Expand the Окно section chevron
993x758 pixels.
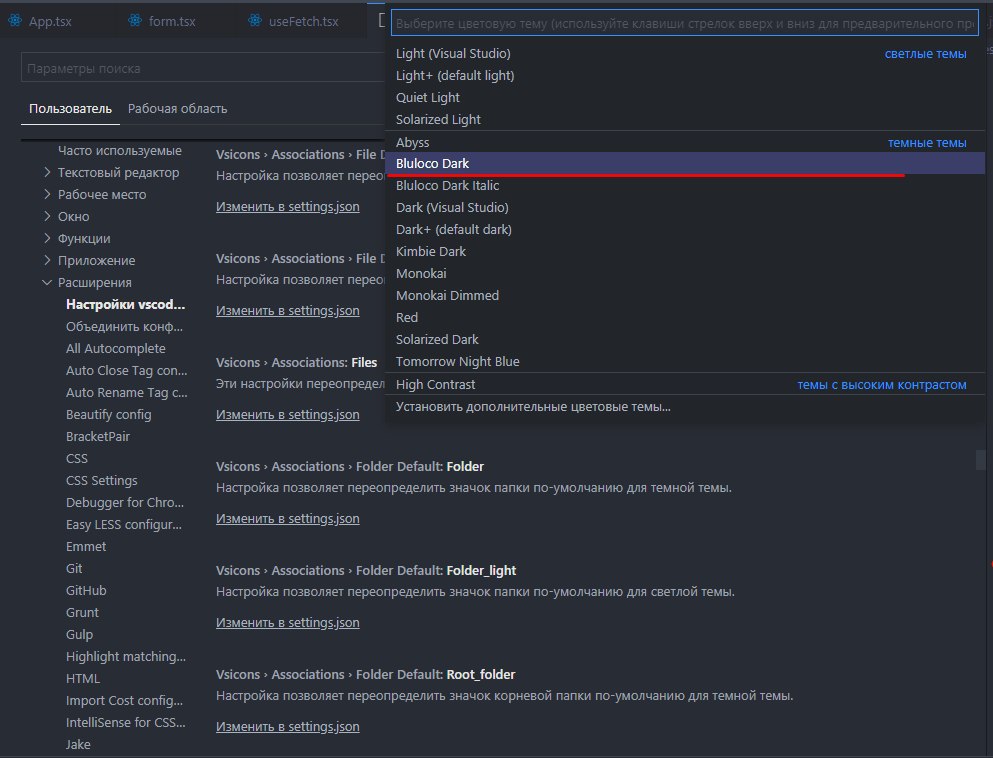47,216
